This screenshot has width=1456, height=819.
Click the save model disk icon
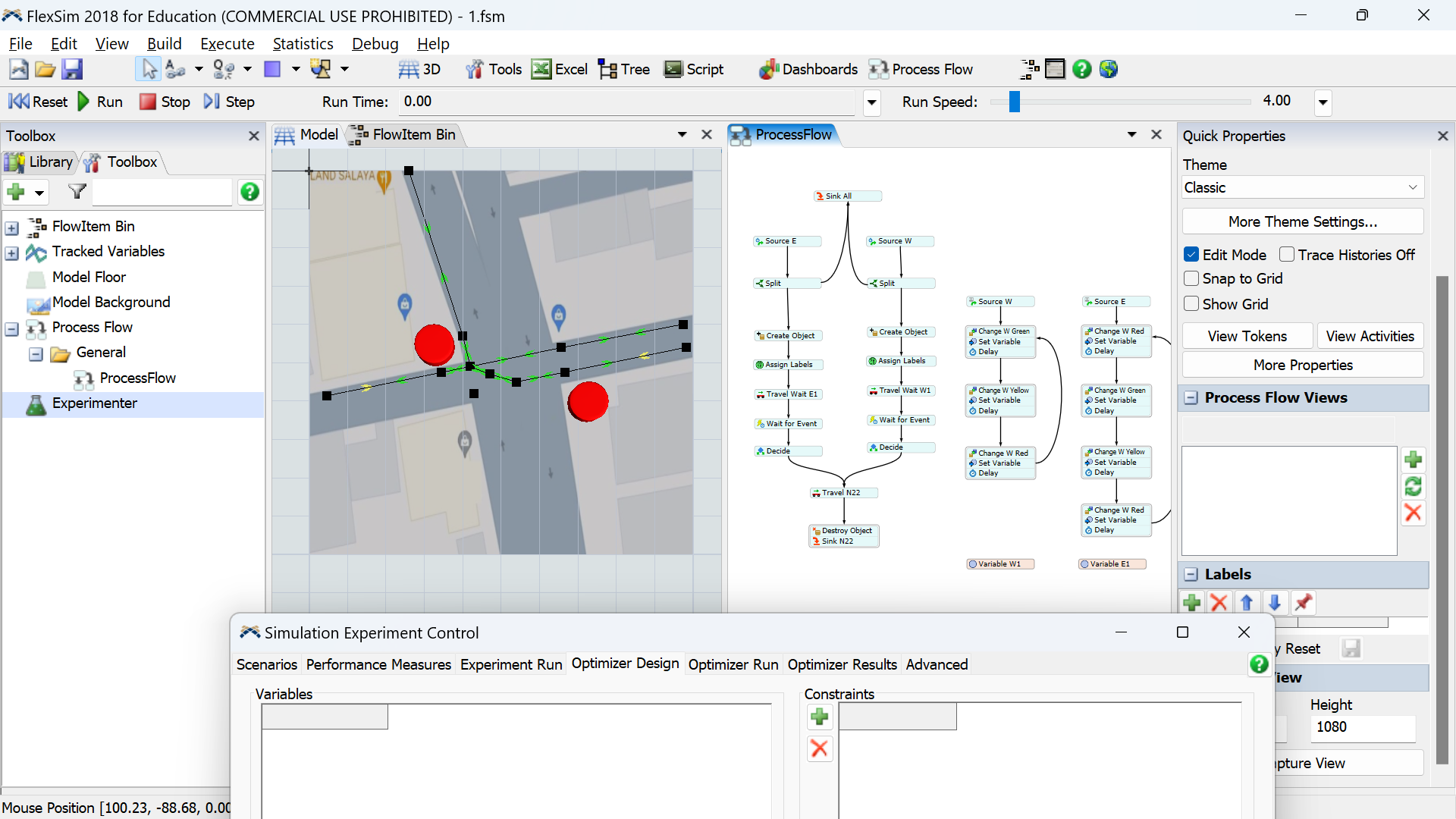click(72, 70)
